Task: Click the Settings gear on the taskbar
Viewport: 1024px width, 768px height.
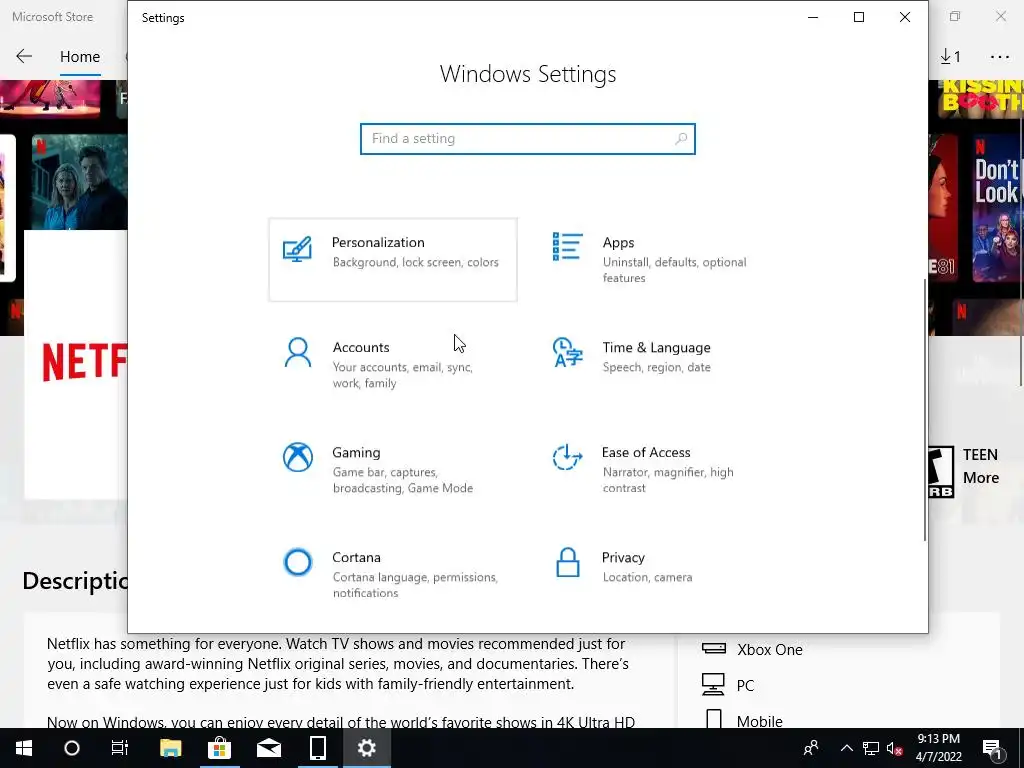Action: click(366, 748)
